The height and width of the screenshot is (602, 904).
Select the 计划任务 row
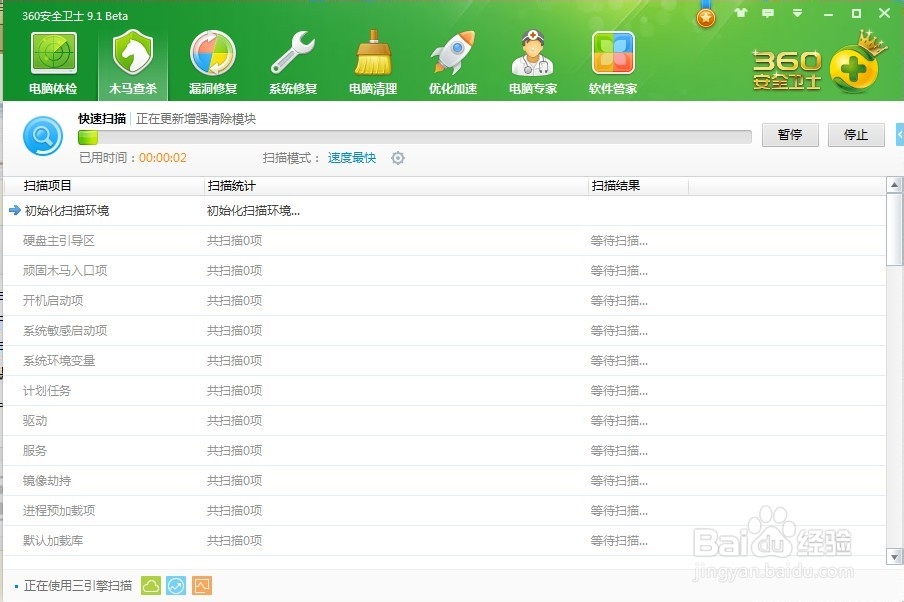pyautogui.click(x=445, y=390)
